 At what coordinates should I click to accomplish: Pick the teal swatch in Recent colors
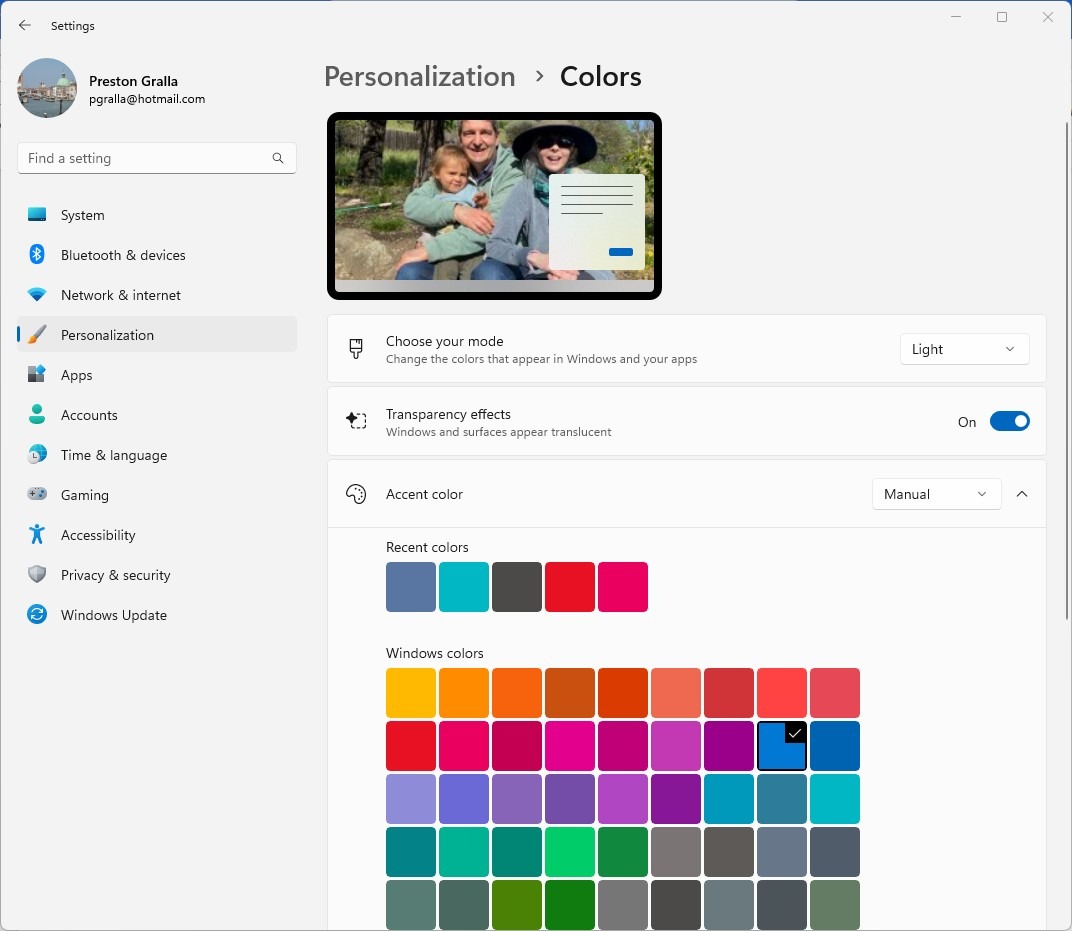tap(463, 587)
